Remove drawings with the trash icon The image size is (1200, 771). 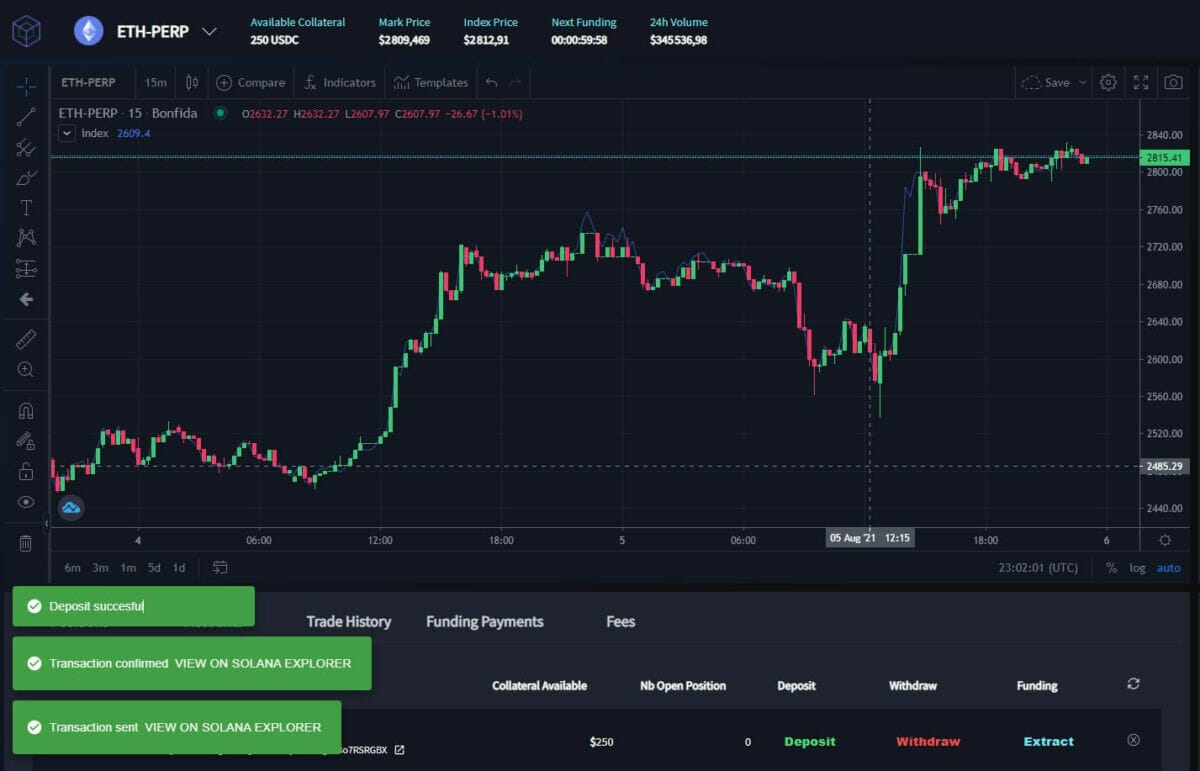click(26, 543)
